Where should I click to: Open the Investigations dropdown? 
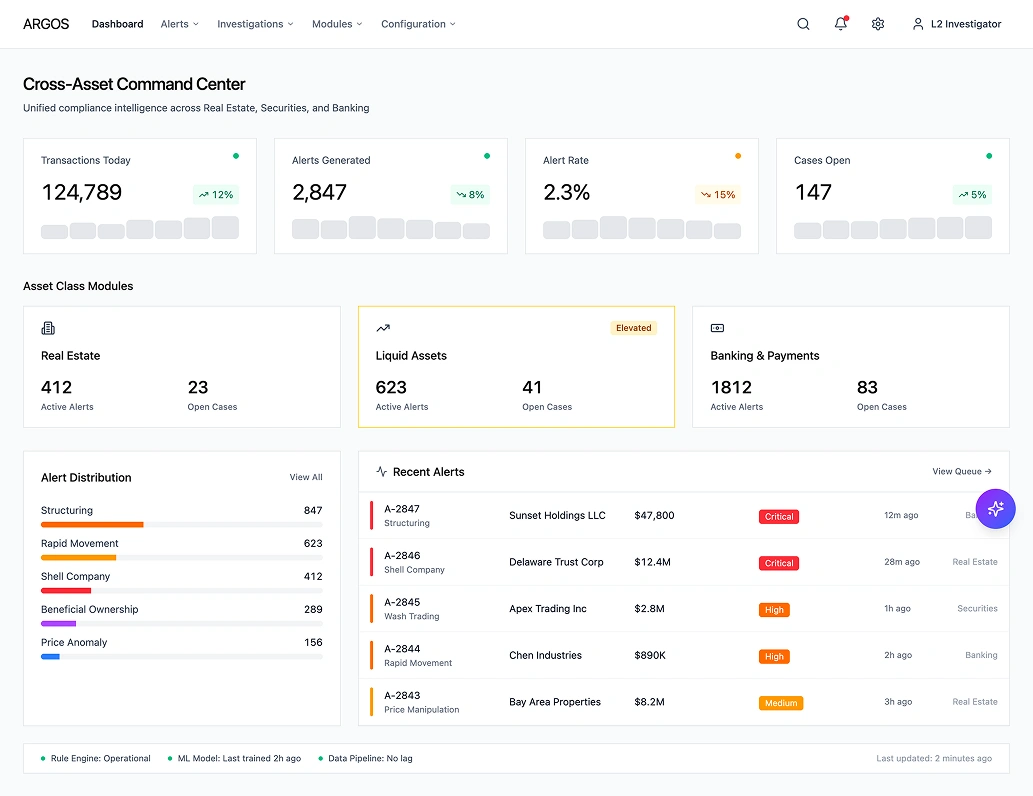point(255,23)
